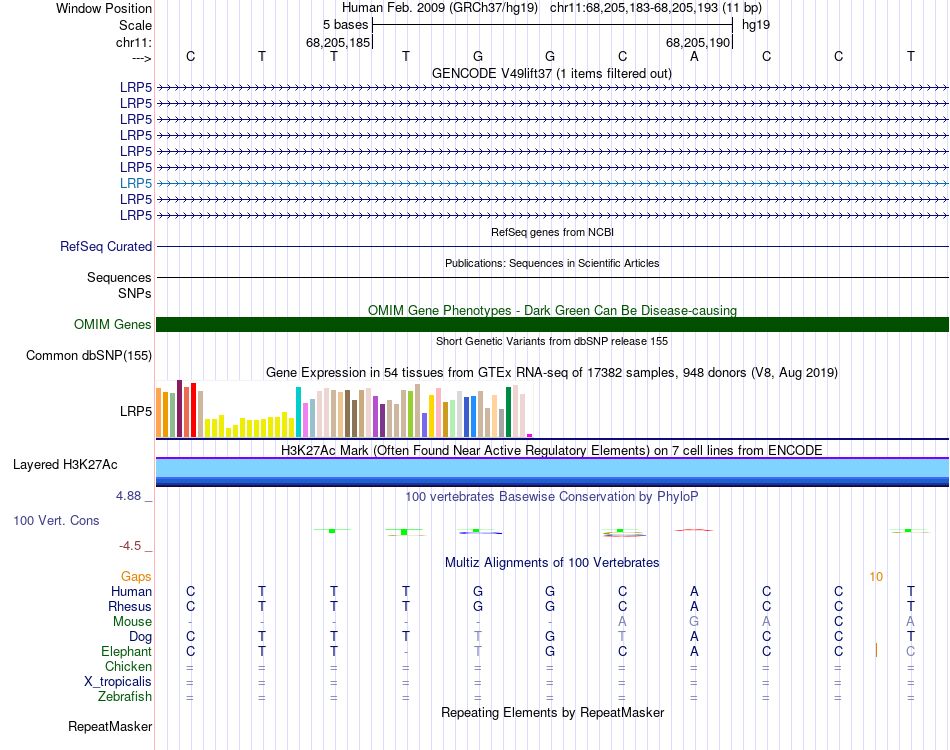
Task: Click the RepeatMasker track label
Action: (110, 726)
